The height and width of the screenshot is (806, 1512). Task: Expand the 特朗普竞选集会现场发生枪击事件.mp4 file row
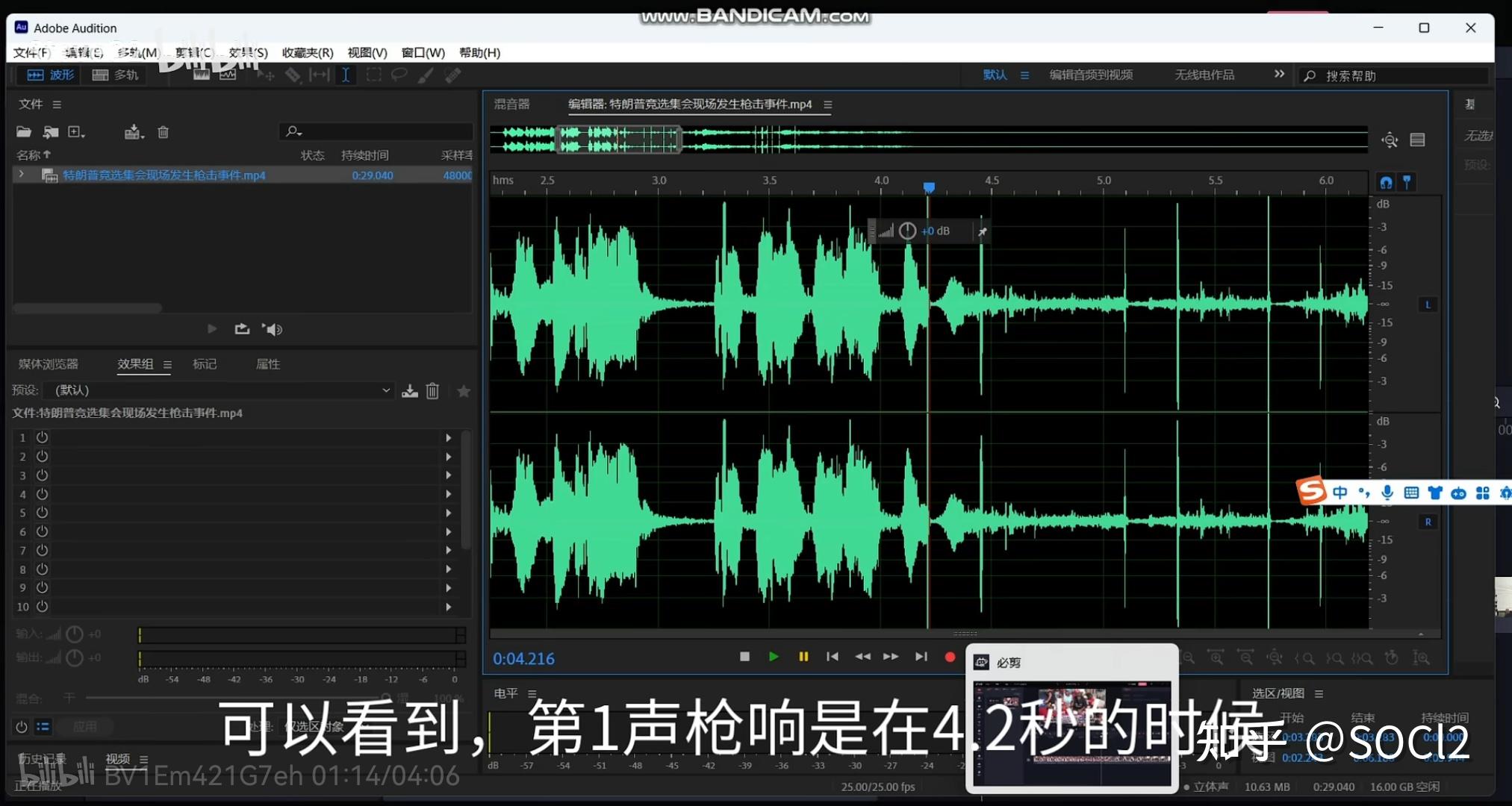22,174
